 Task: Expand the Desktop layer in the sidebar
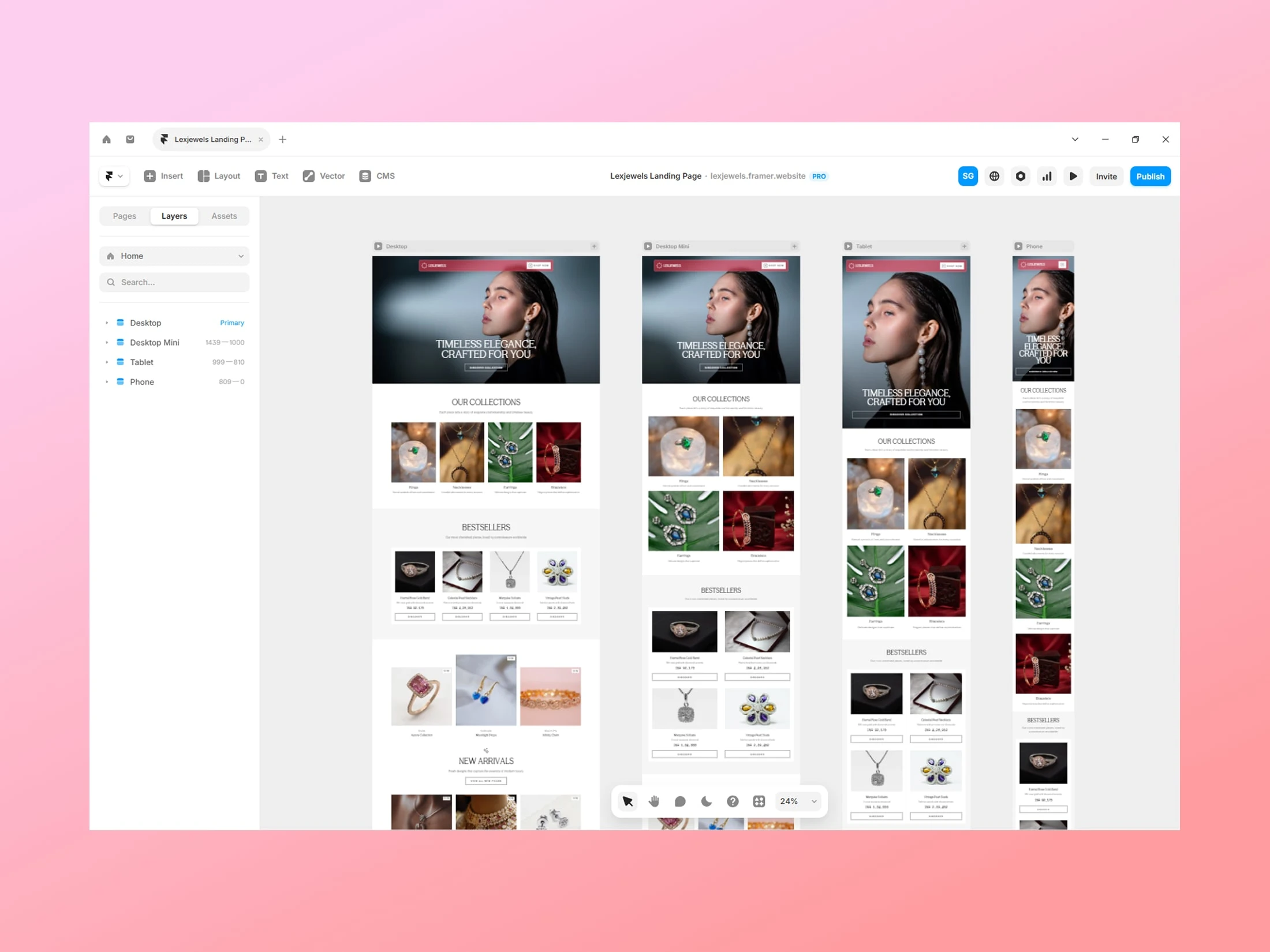(x=107, y=323)
